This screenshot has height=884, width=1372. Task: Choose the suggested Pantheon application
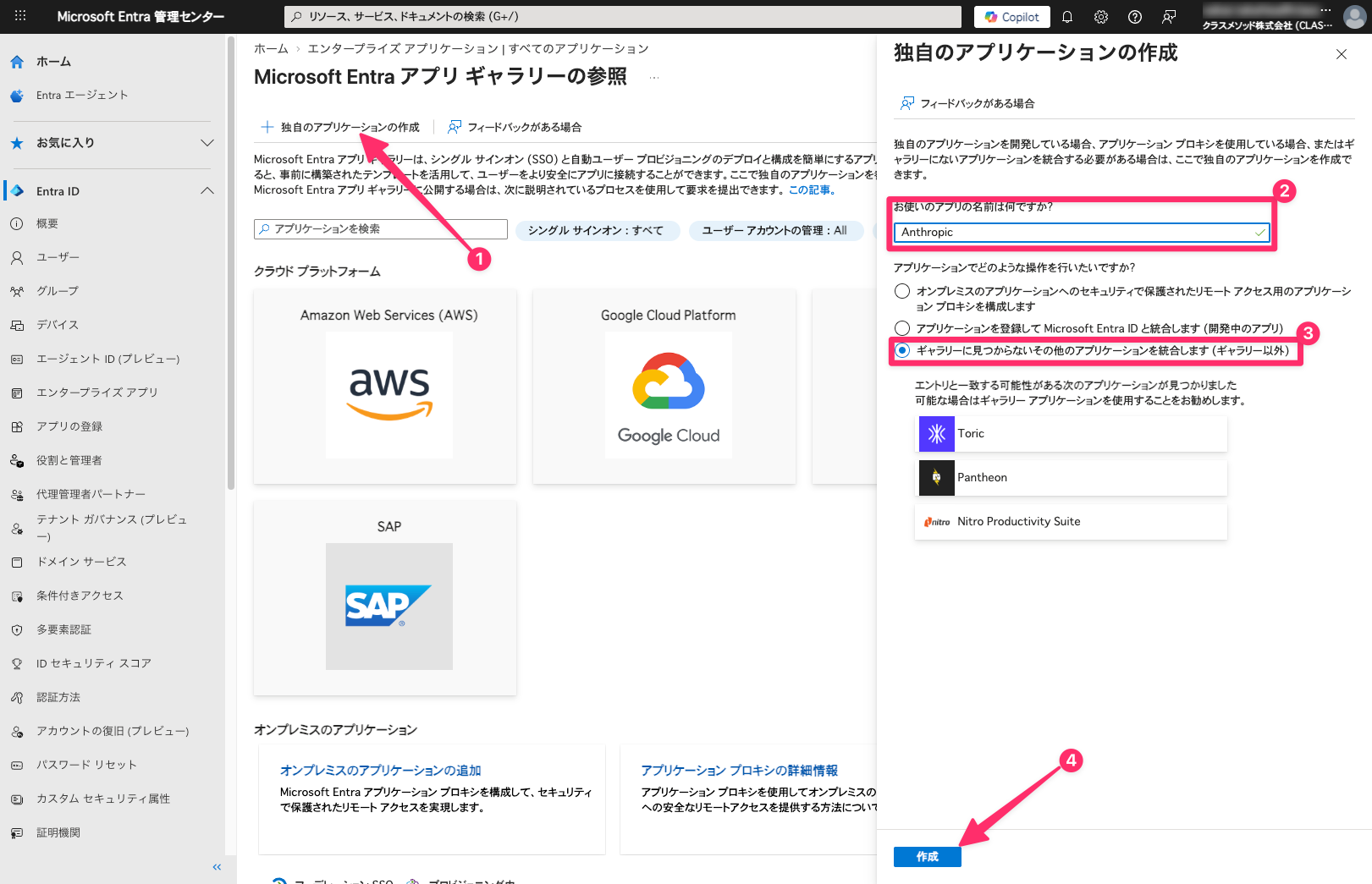click(1071, 478)
